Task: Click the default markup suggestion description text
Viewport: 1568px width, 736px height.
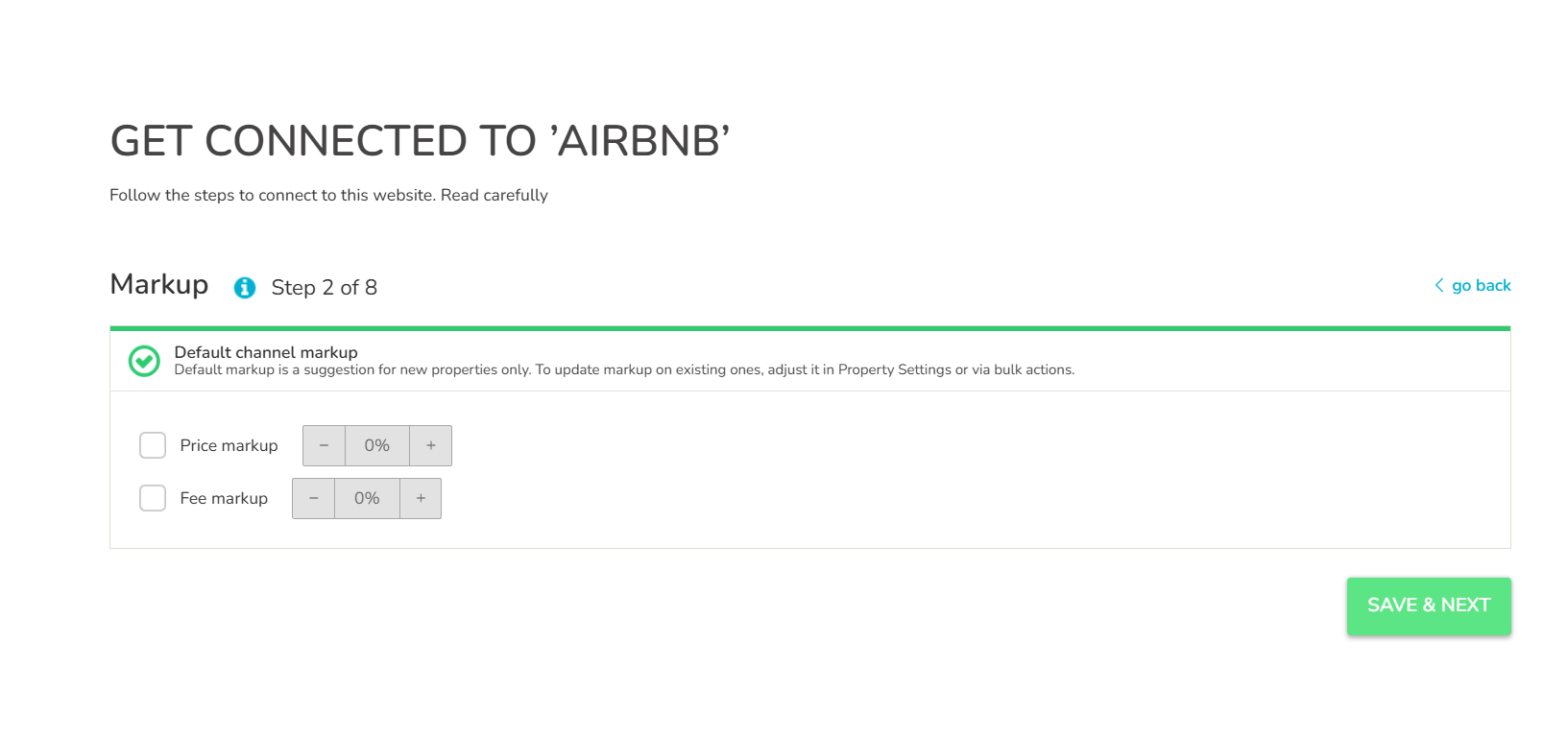Action: pos(624,369)
